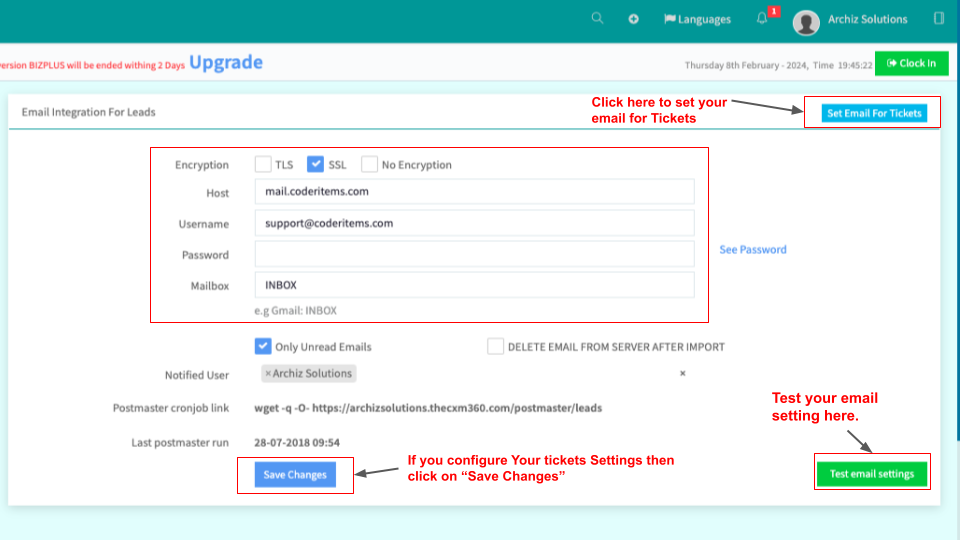The width and height of the screenshot is (960, 540).
Task: Click the See Password link
Action: click(753, 250)
